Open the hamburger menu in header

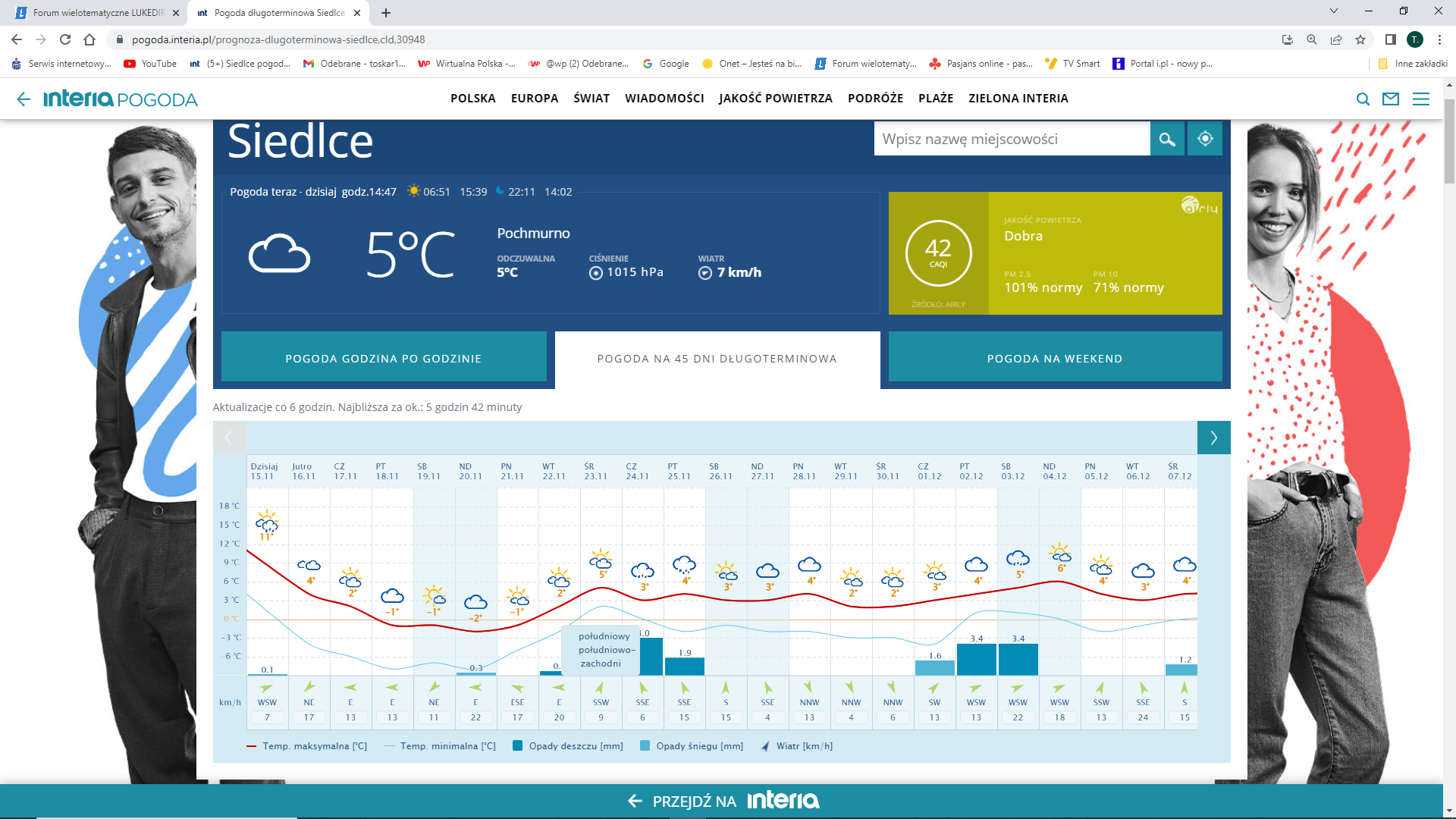pos(1421,99)
